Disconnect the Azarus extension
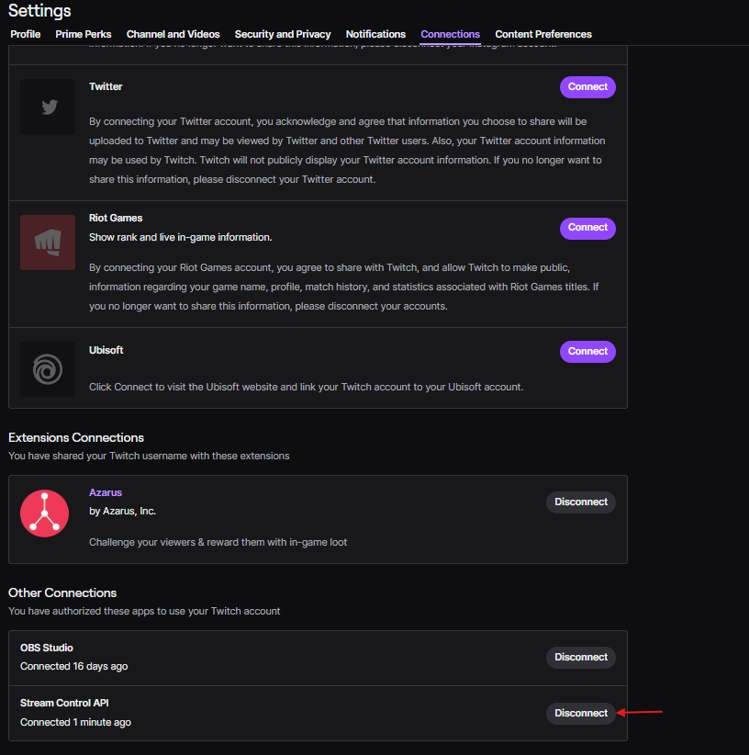The height and width of the screenshot is (755, 749). [581, 502]
